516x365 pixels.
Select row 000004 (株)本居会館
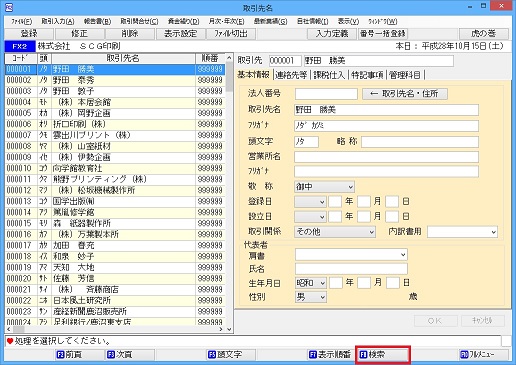(115, 102)
